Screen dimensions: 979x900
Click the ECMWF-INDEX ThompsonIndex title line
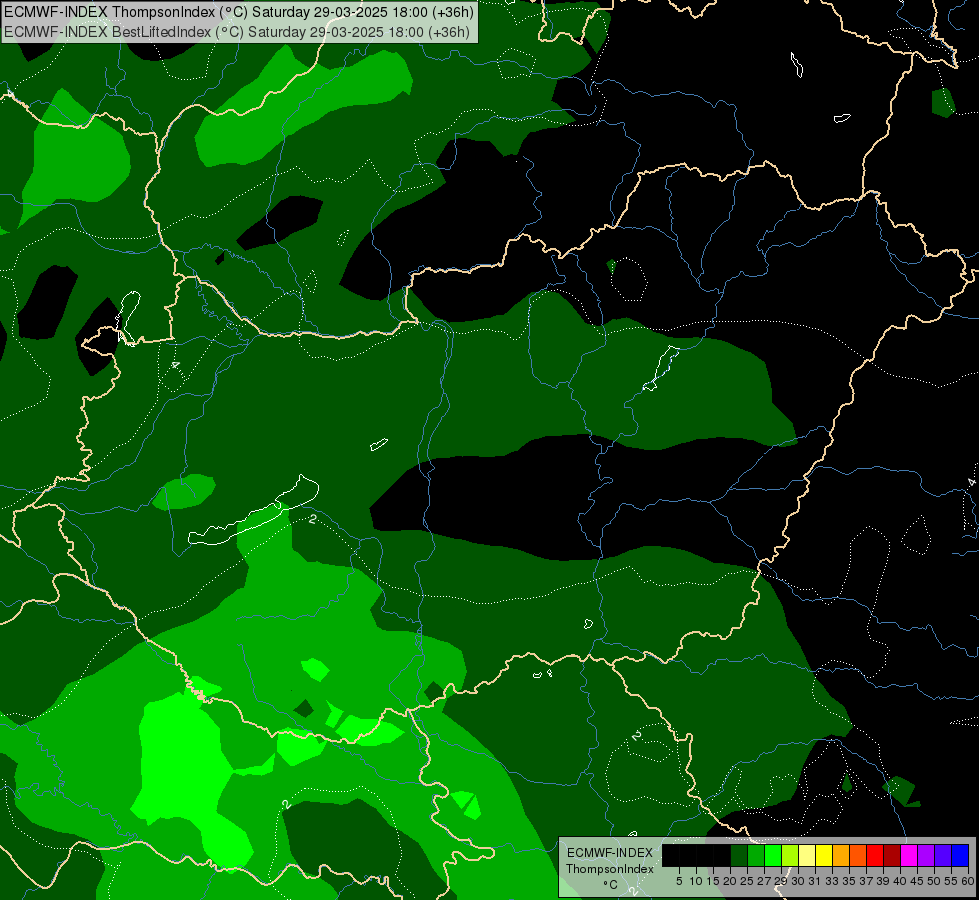click(x=239, y=12)
